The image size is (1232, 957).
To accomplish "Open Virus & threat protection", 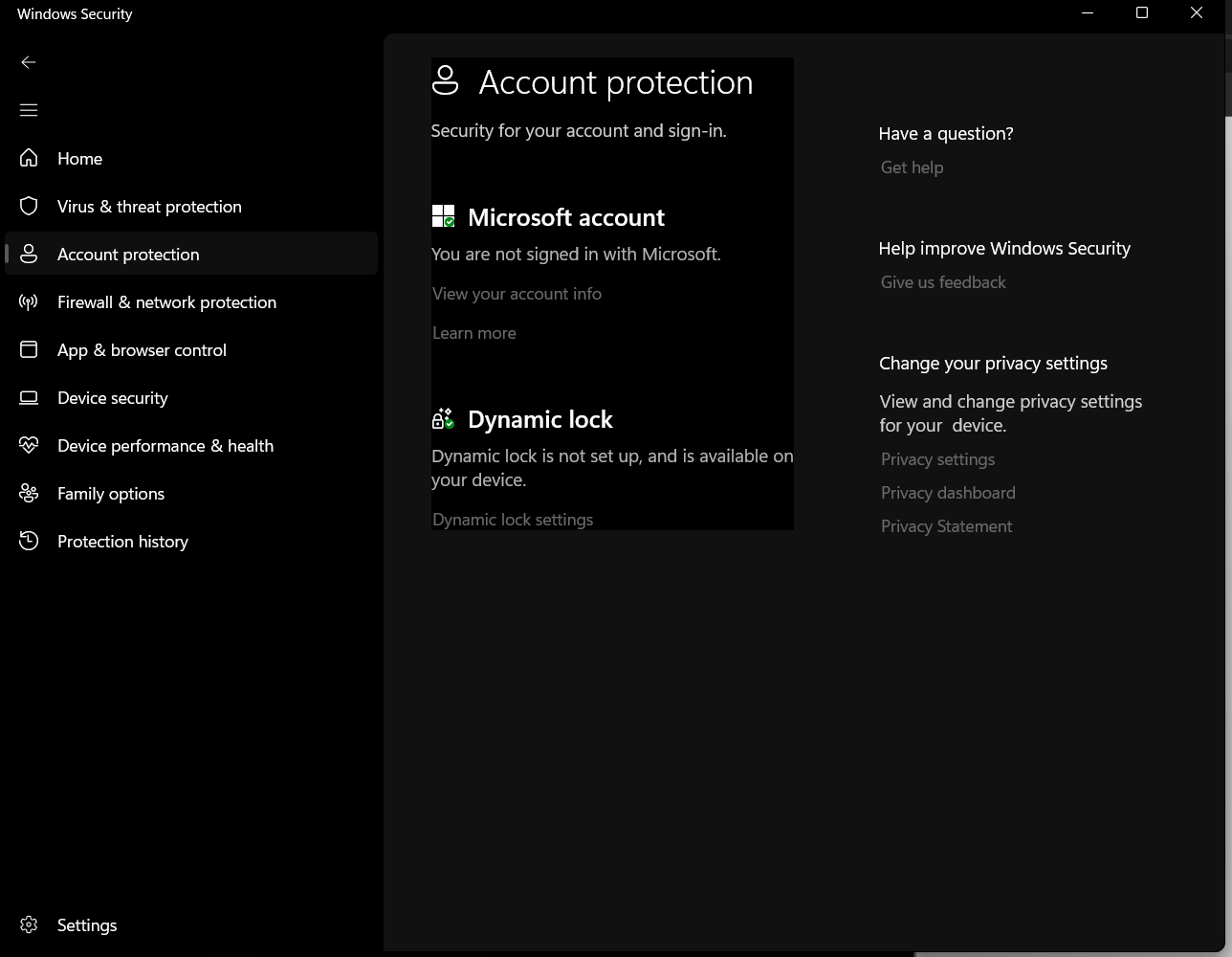I will click(x=191, y=206).
